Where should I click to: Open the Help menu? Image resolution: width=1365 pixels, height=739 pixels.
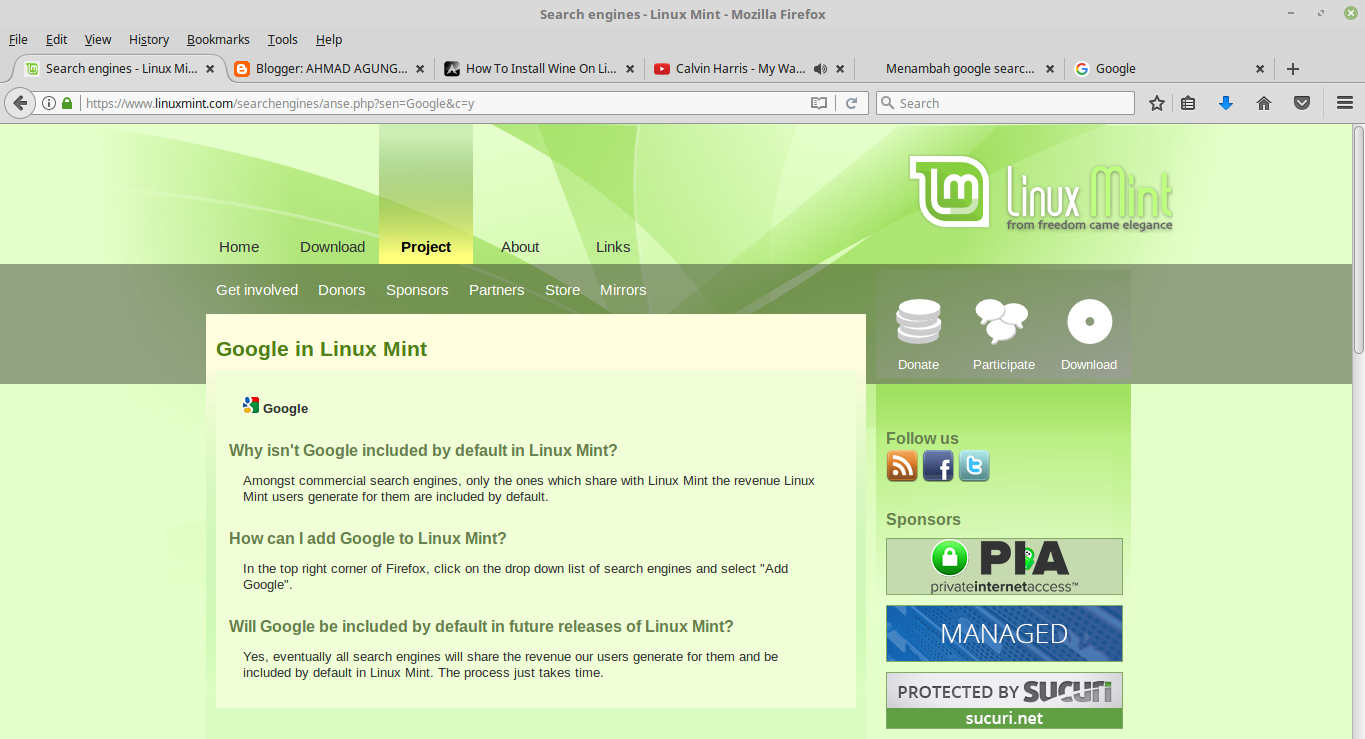329,39
